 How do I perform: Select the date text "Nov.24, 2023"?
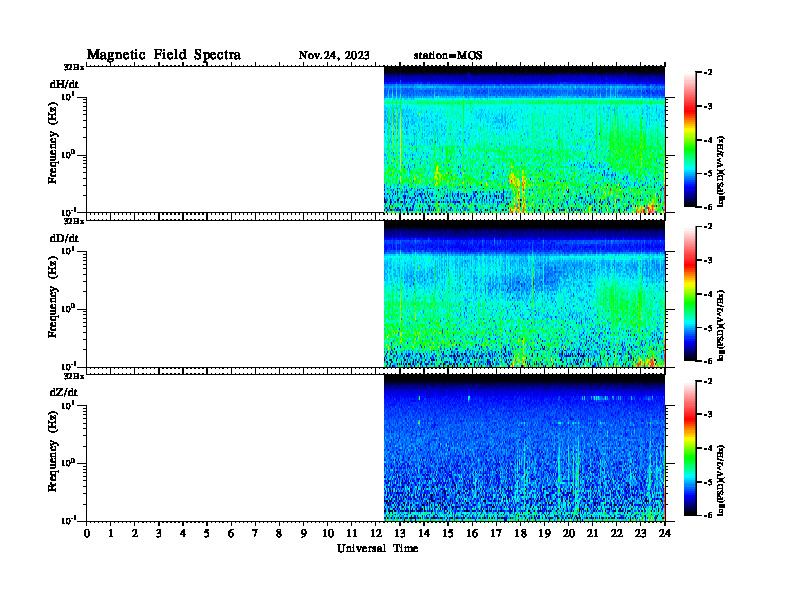point(334,55)
